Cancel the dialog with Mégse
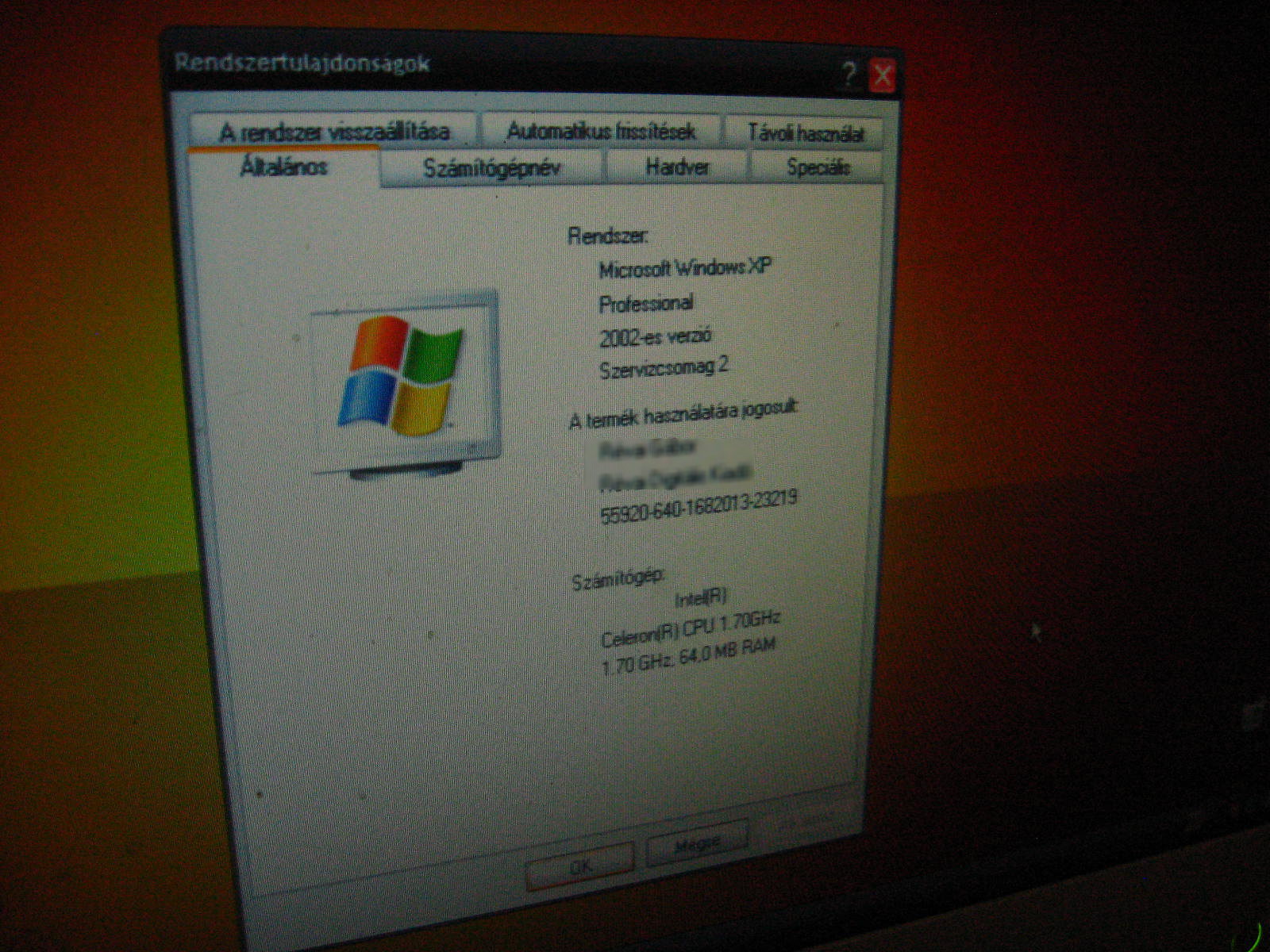1270x952 pixels. click(x=697, y=843)
